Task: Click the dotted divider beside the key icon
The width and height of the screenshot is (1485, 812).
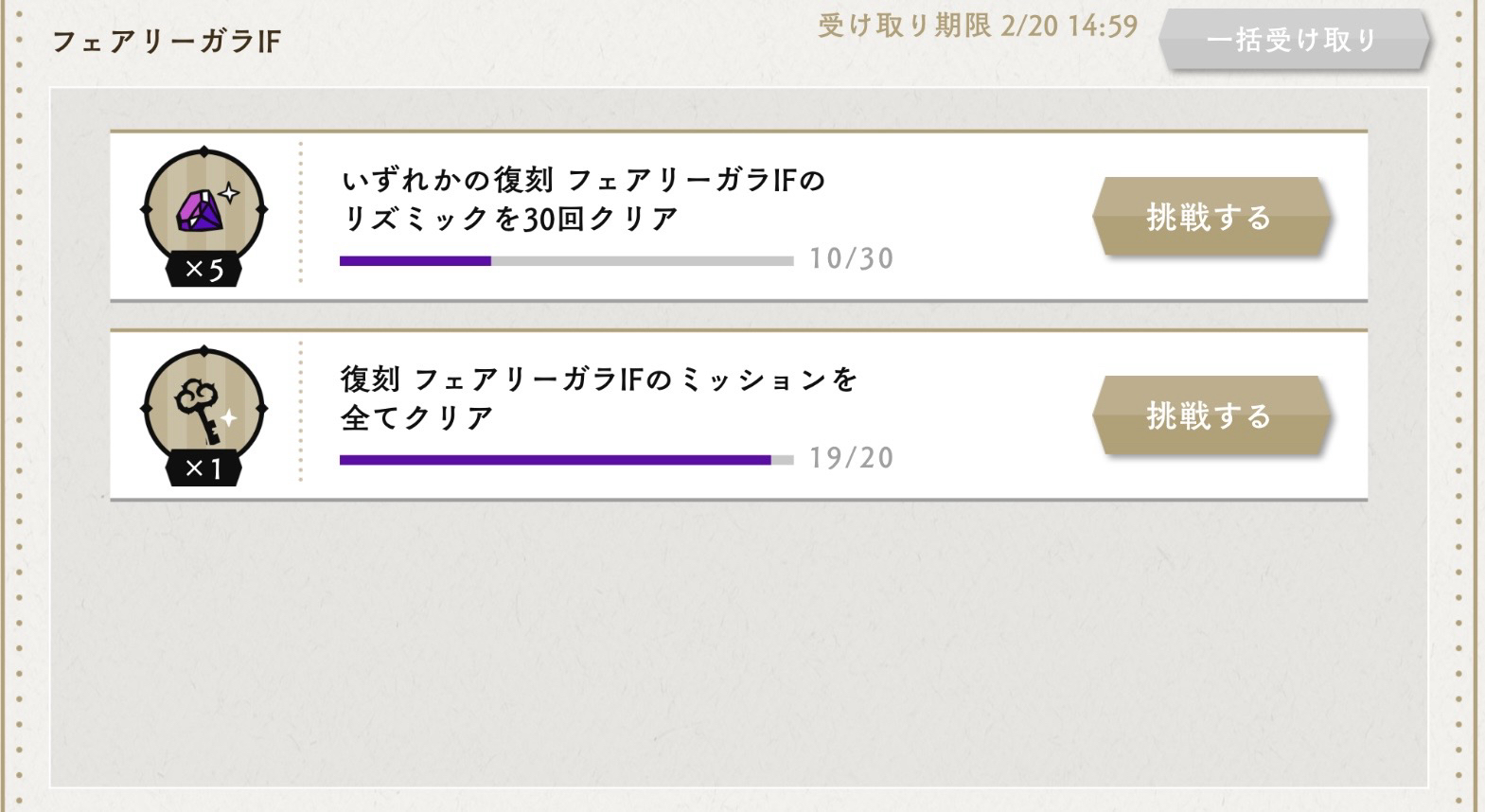Action: tap(301, 412)
